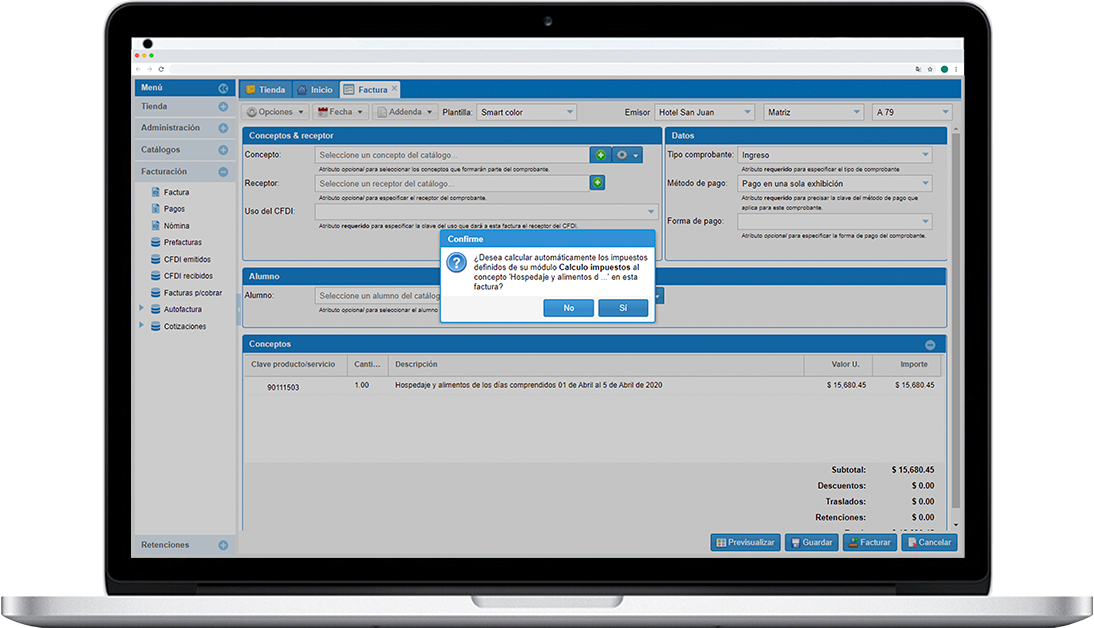Open Nómina in the Facturación sidebar

pyautogui.click(x=176, y=226)
